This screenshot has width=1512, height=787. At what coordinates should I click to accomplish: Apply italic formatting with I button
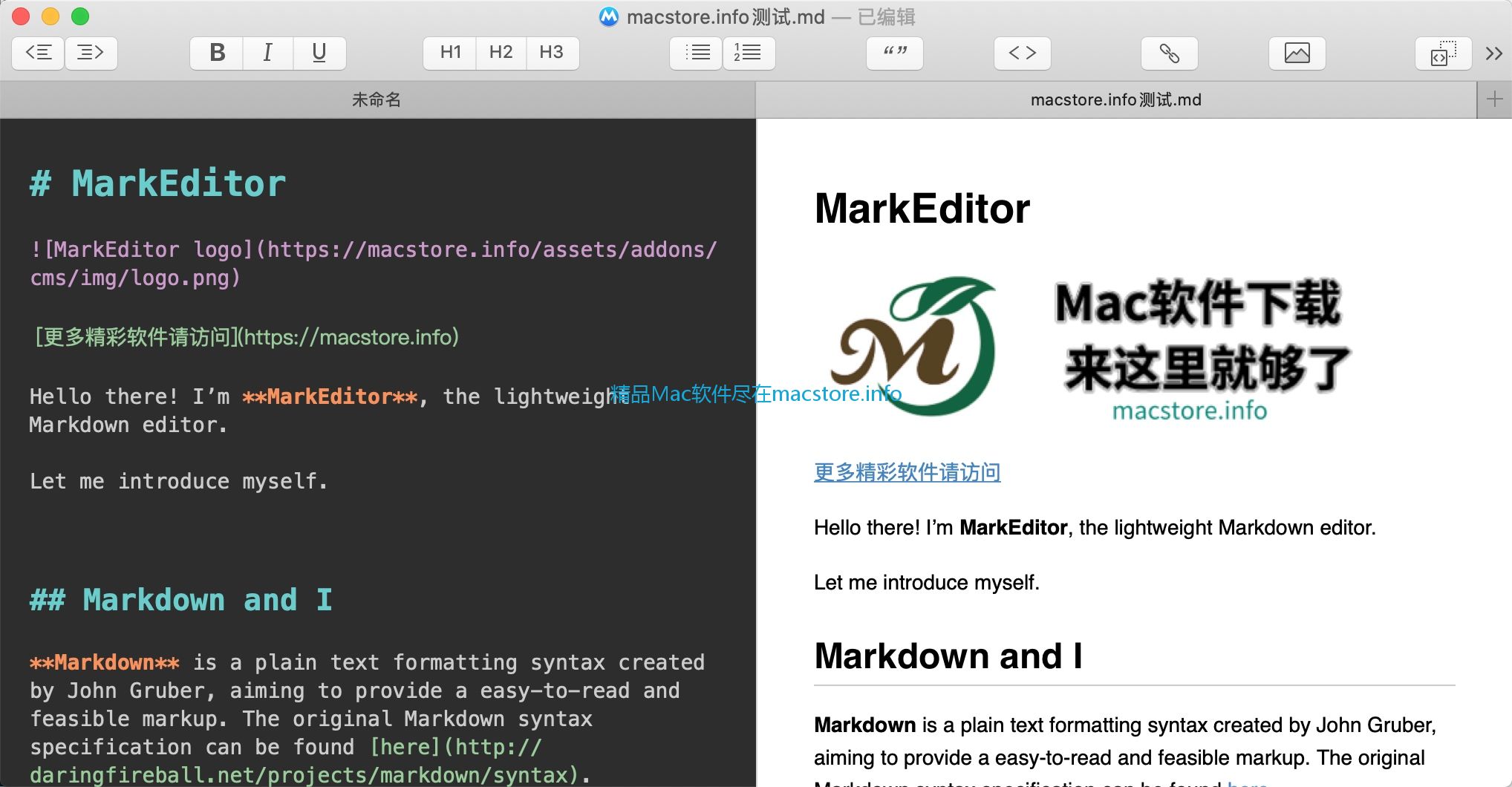click(268, 53)
